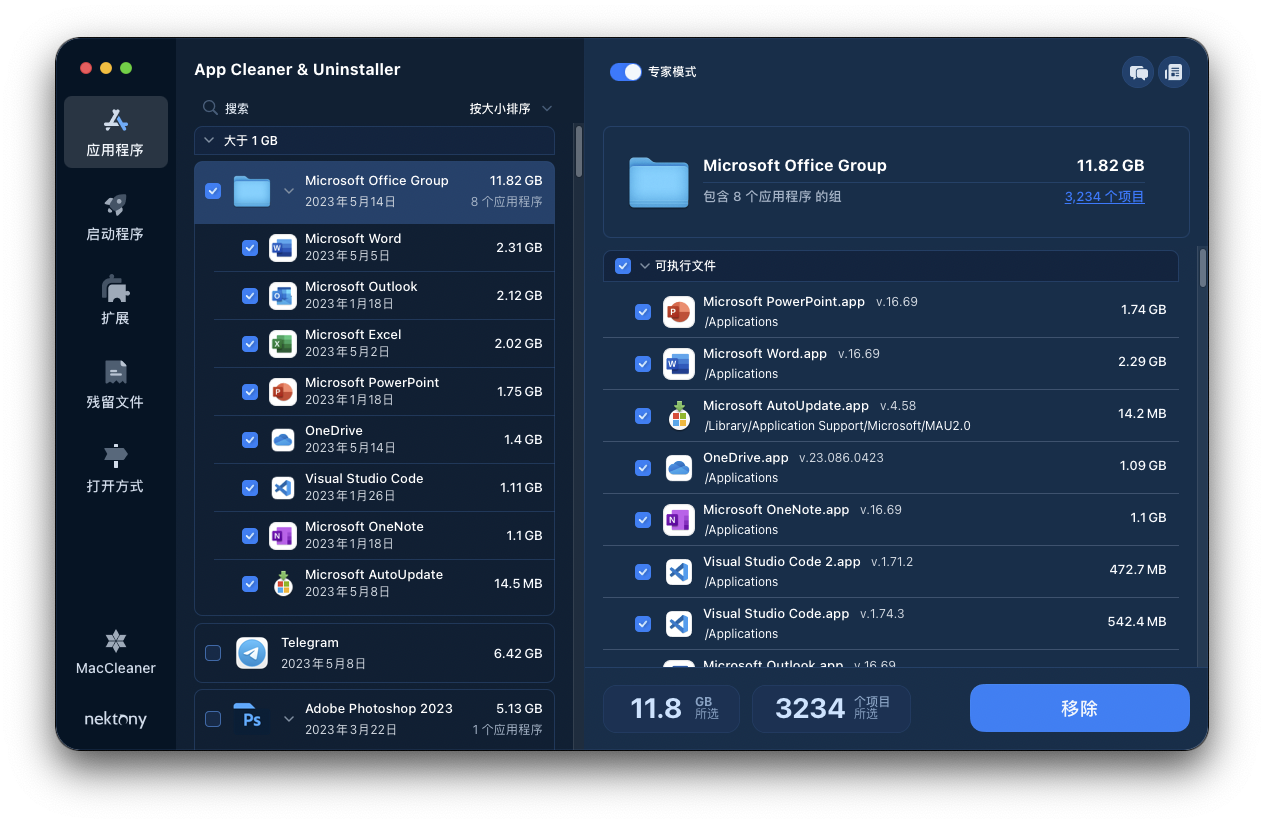This screenshot has height=824, width=1264.
Task: Click the MacCleaner star icon
Action: click(x=116, y=641)
